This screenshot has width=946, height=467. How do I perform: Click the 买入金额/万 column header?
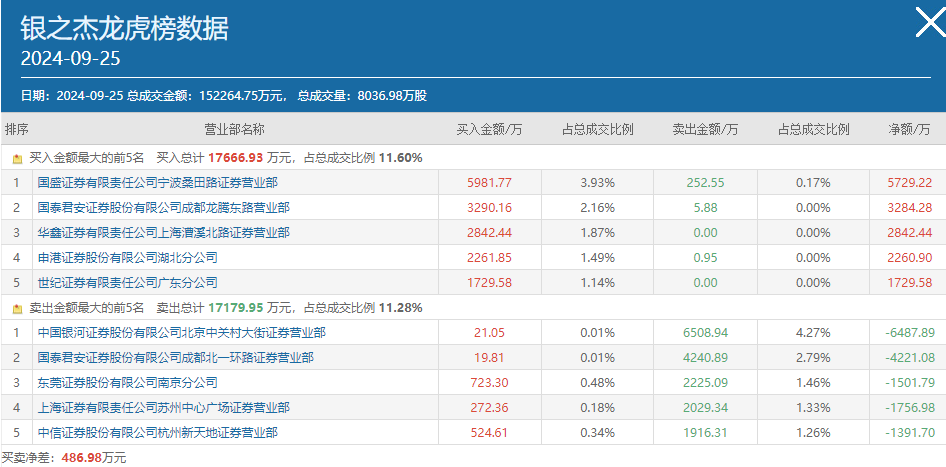coord(489,129)
